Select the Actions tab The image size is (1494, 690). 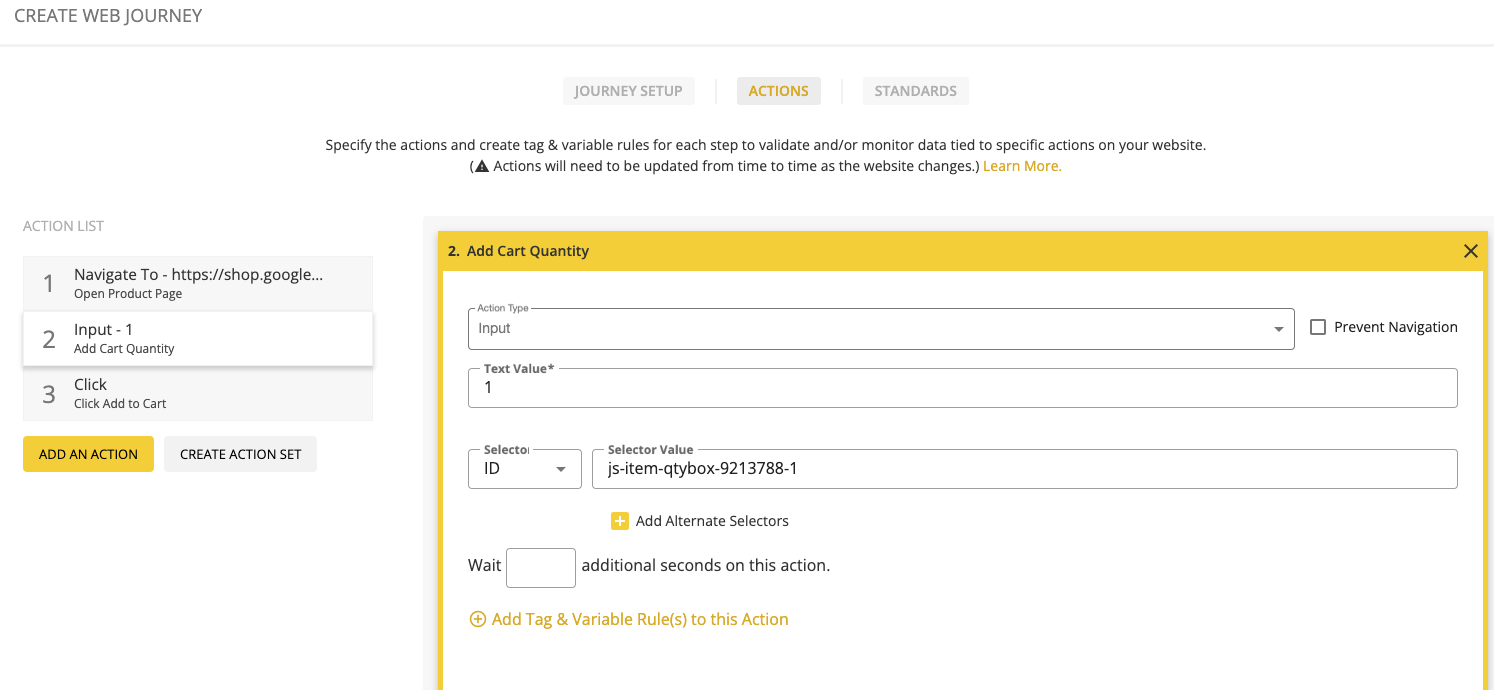[778, 91]
